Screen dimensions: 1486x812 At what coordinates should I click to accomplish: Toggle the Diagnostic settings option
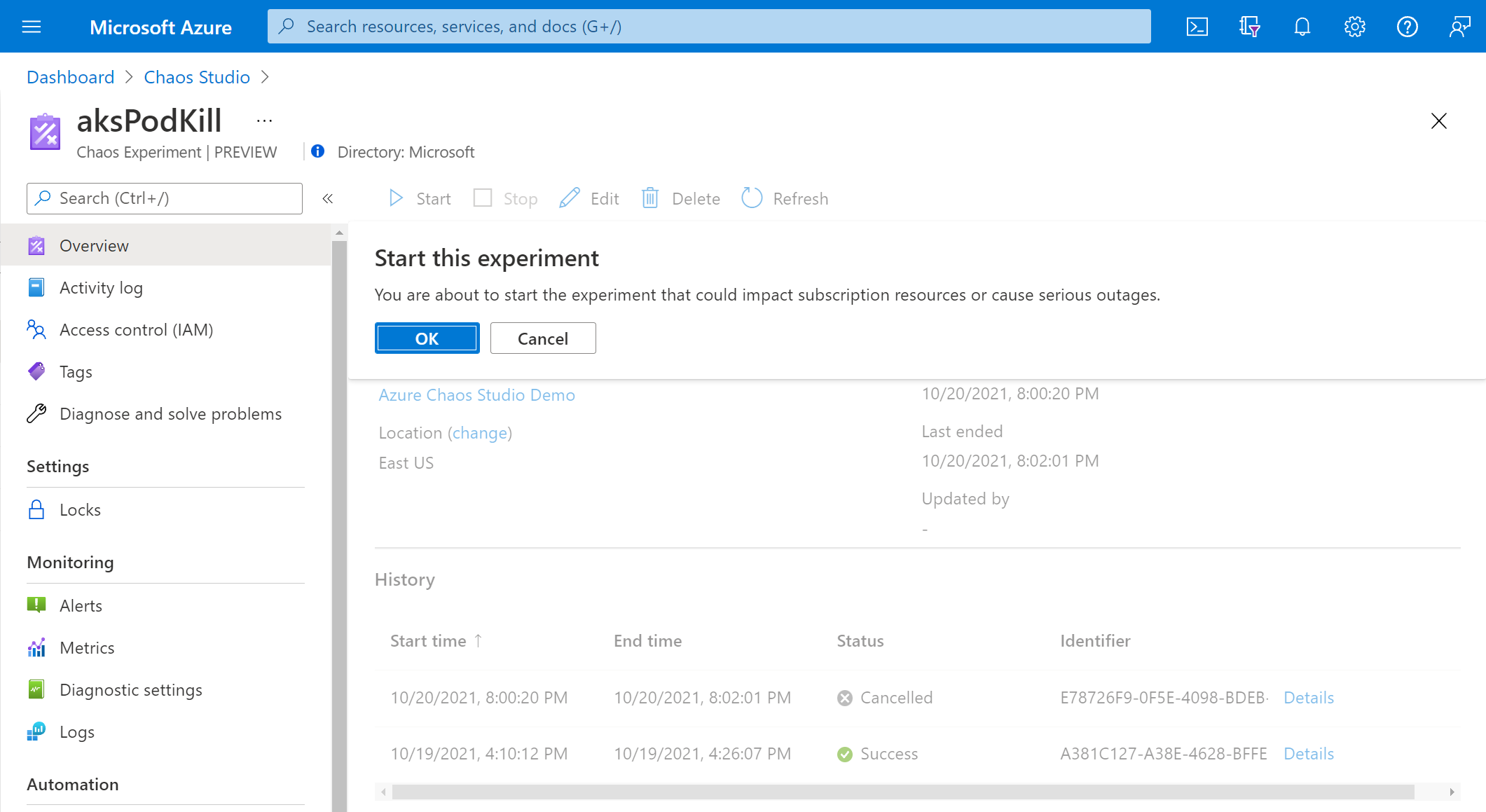click(129, 689)
